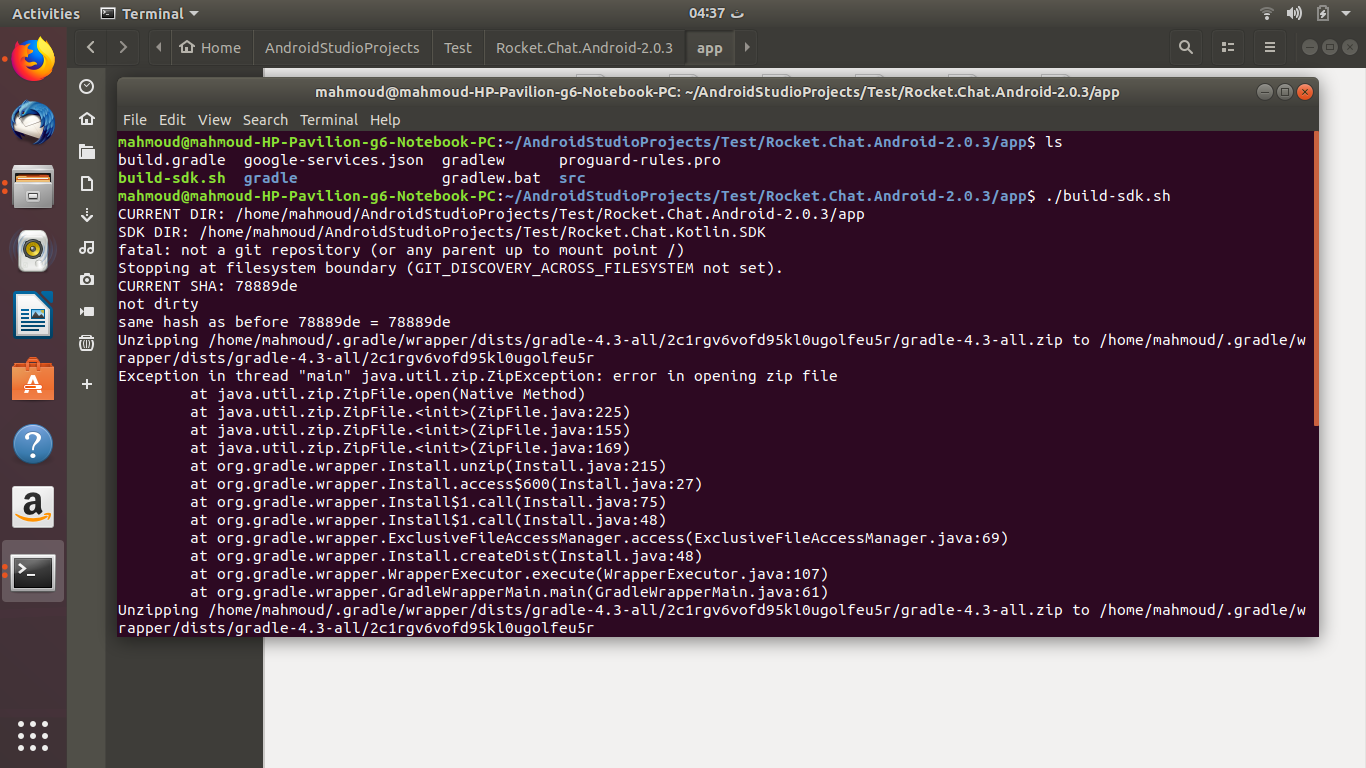Launch Firefox from the dock

(33, 58)
